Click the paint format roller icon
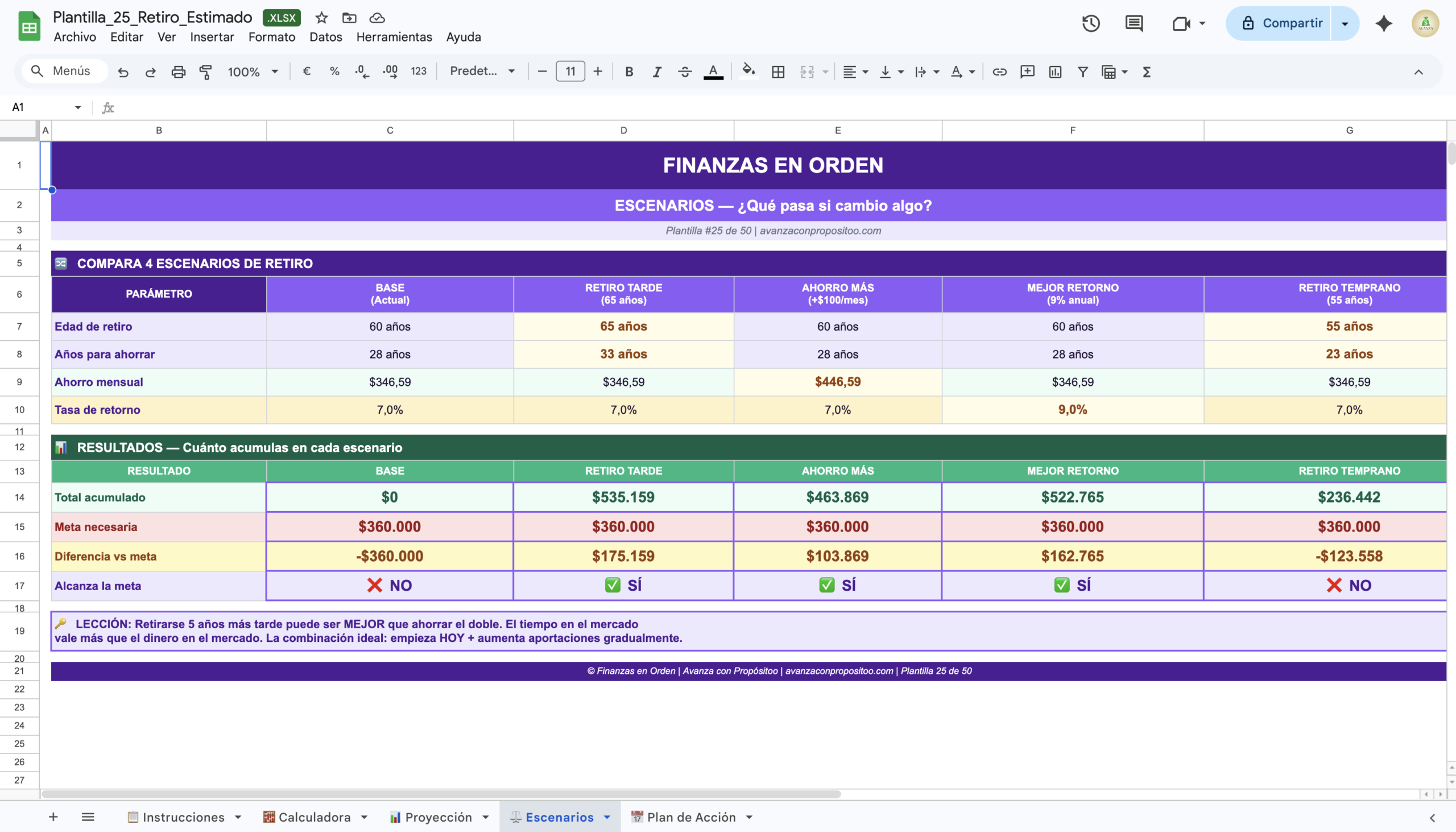The image size is (1456, 832). pyautogui.click(x=205, y=72)
